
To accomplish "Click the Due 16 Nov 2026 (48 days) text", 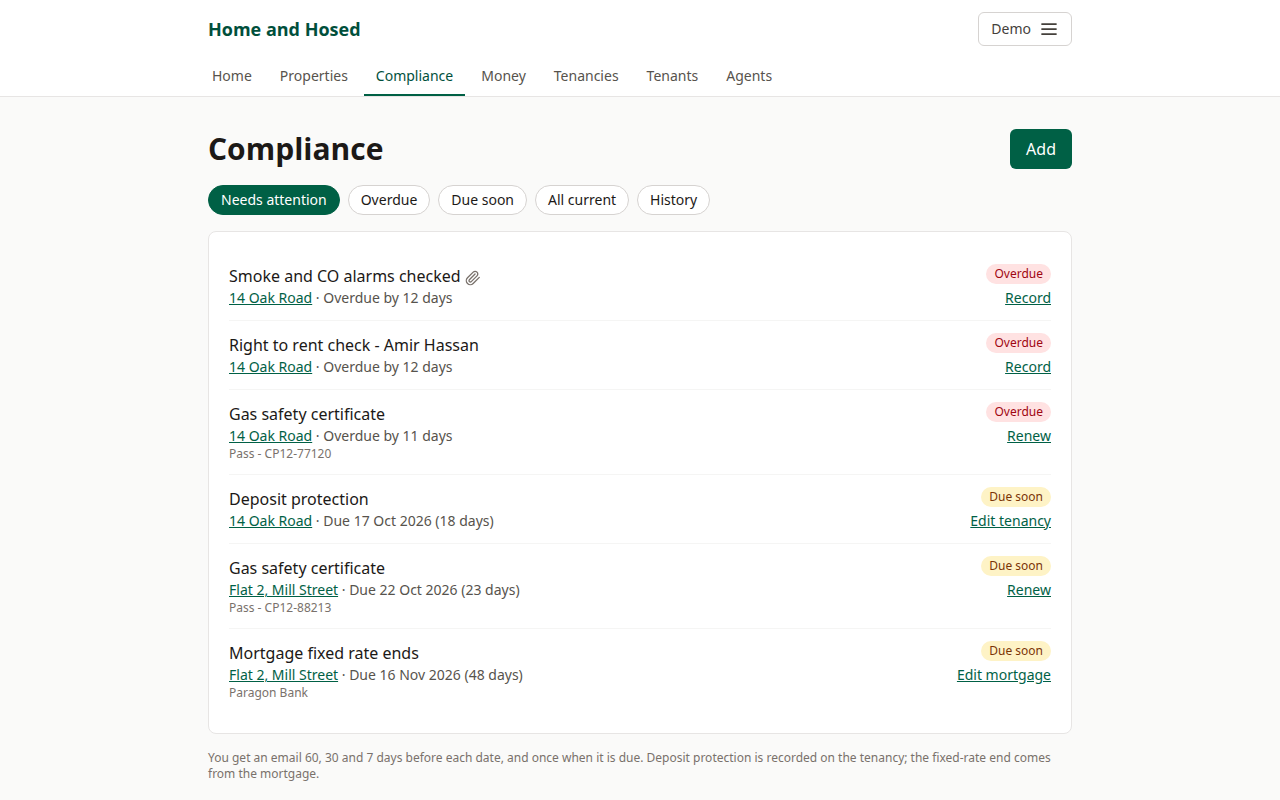I will [x=436, y=675].
